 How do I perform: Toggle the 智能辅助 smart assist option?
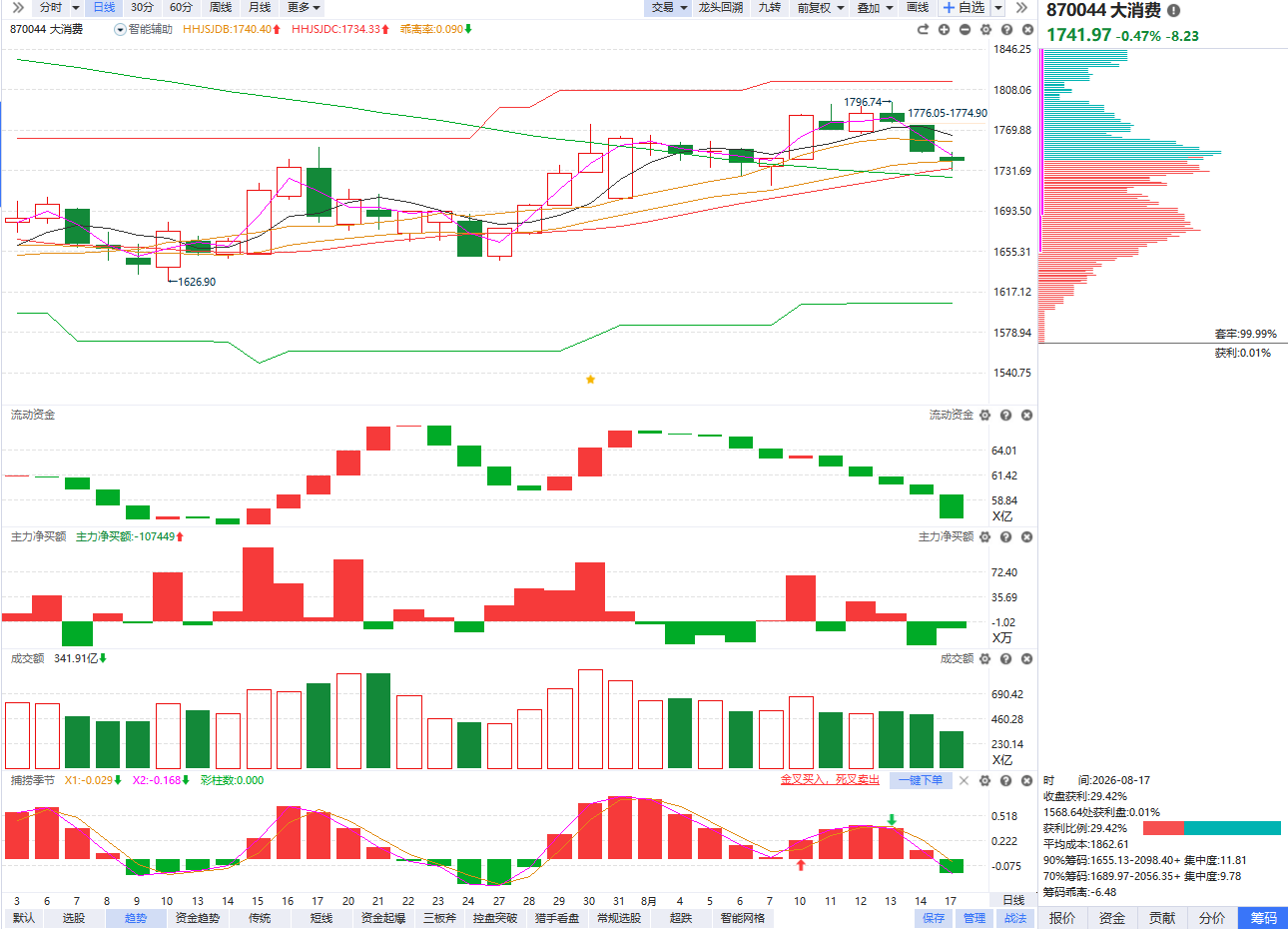pos(144,29)
